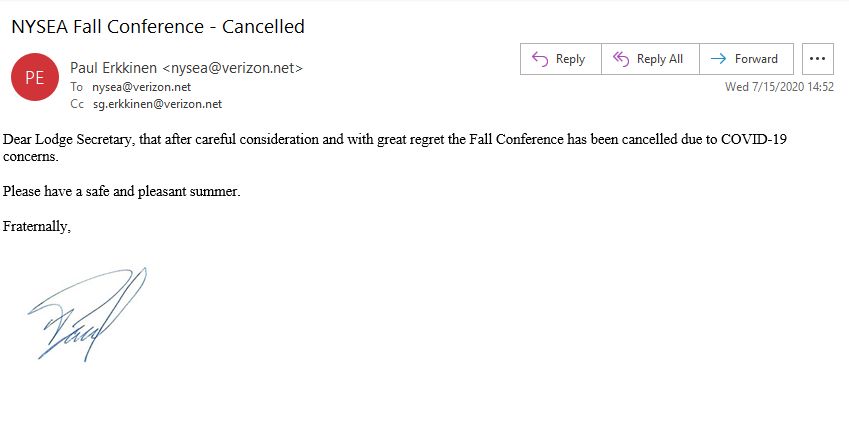
Task: Click the To recipient nysea@verizon.net
Action: (141, 87)
